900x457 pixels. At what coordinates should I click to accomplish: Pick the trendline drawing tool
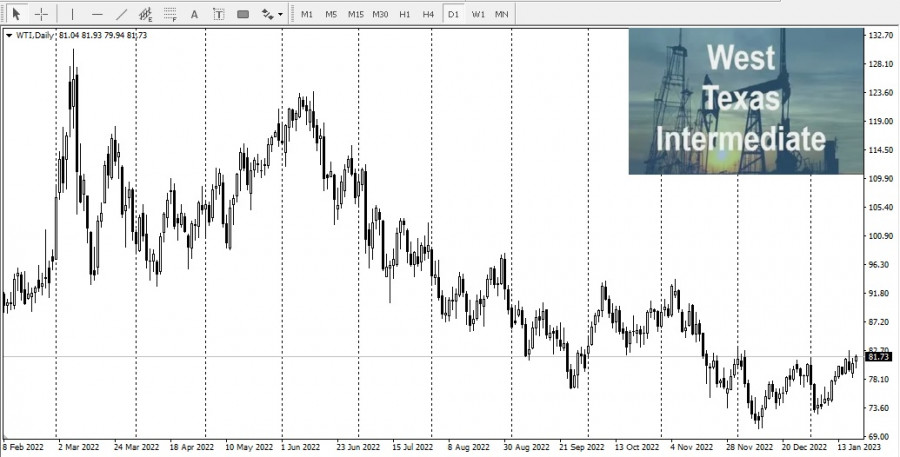pyautogui.click(x=121, y=14)
